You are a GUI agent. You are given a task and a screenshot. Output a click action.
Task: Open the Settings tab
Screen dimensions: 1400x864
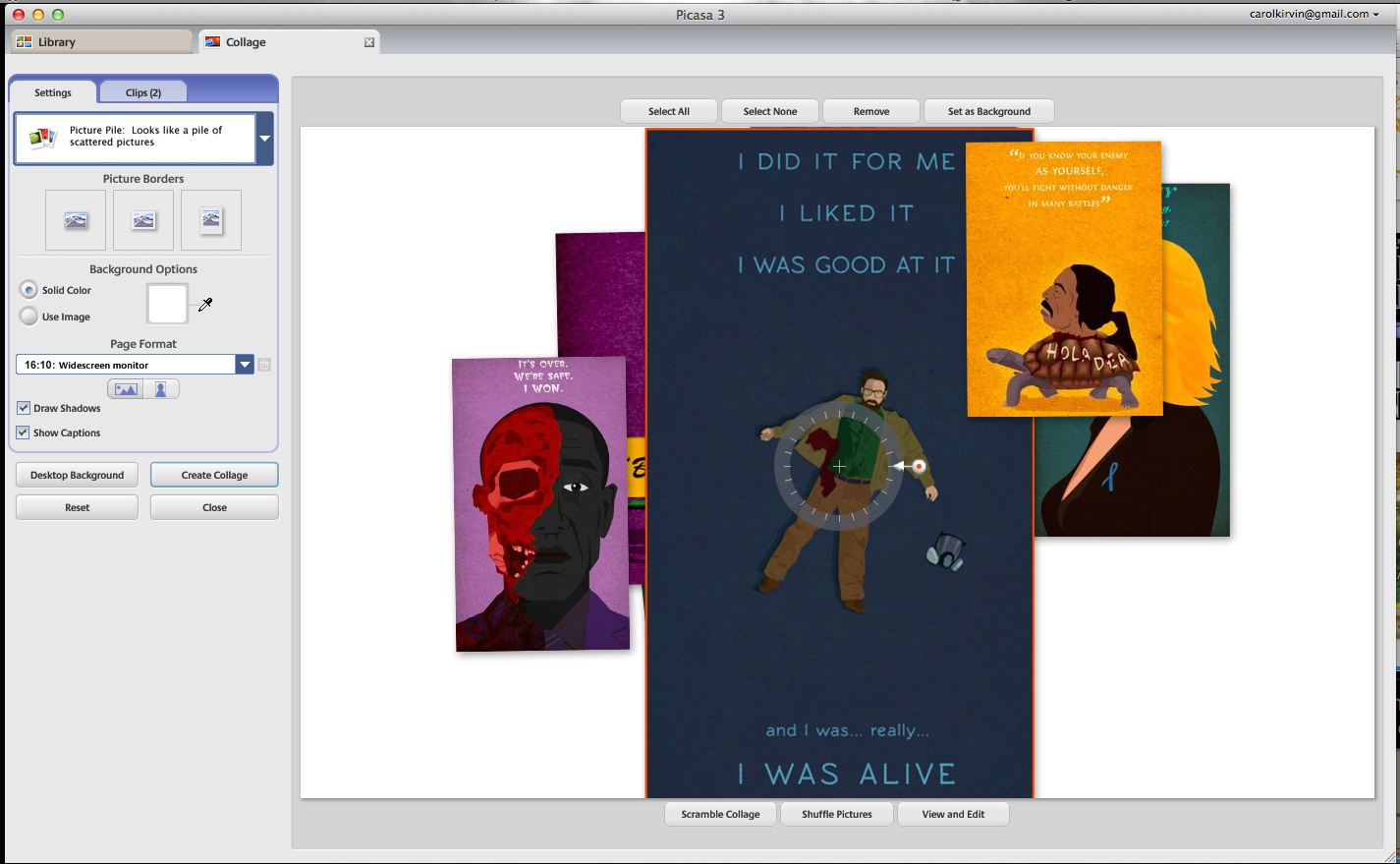click(x=53, y=92)
